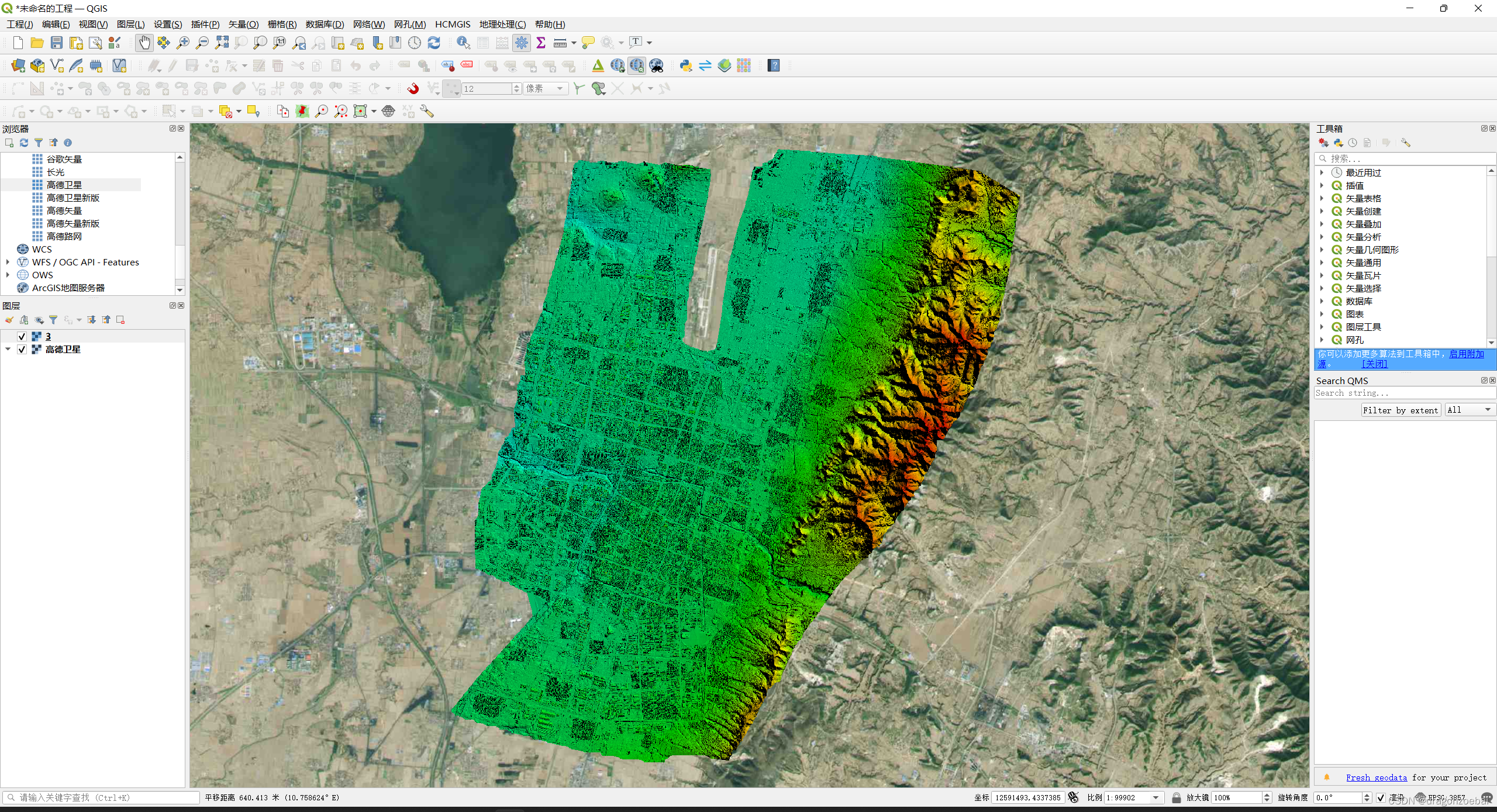This screenshot has width=1497, height=812.
Task: Click the Fresh geodata link
Action: point(1376,778)
